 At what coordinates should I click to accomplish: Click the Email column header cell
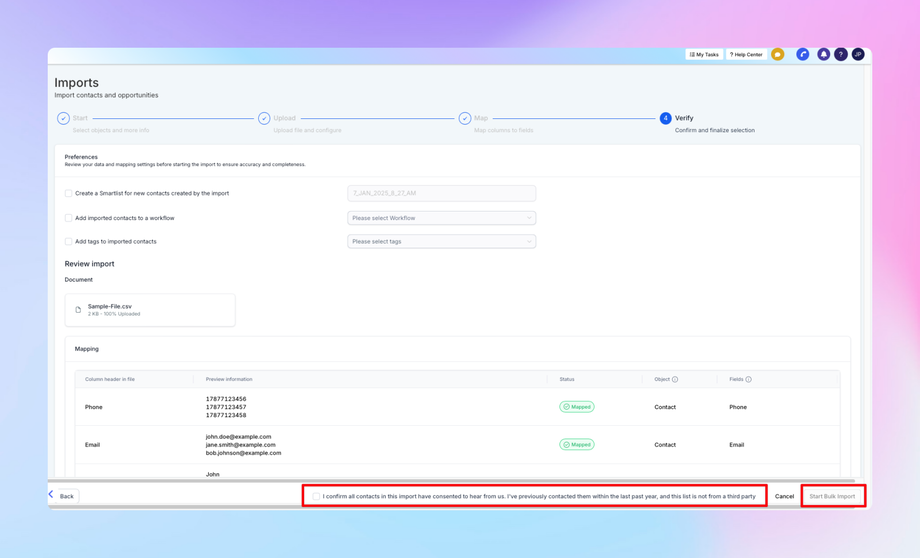click(x=93, y=445)
